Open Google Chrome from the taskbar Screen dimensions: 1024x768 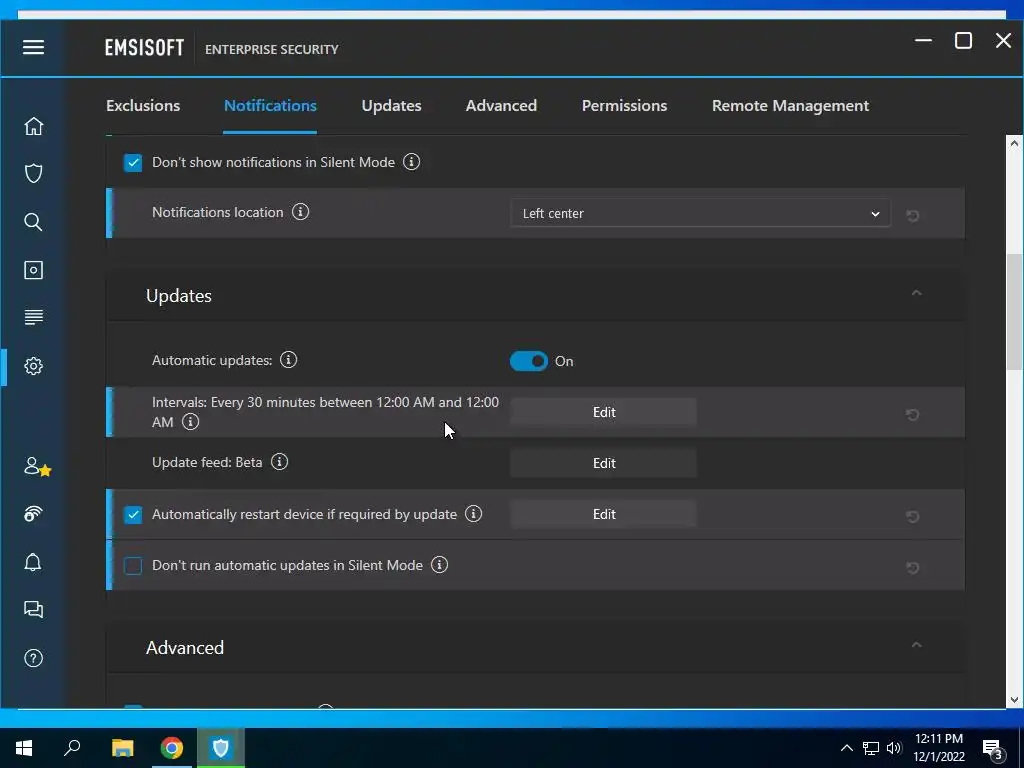[x=172, y=748]
